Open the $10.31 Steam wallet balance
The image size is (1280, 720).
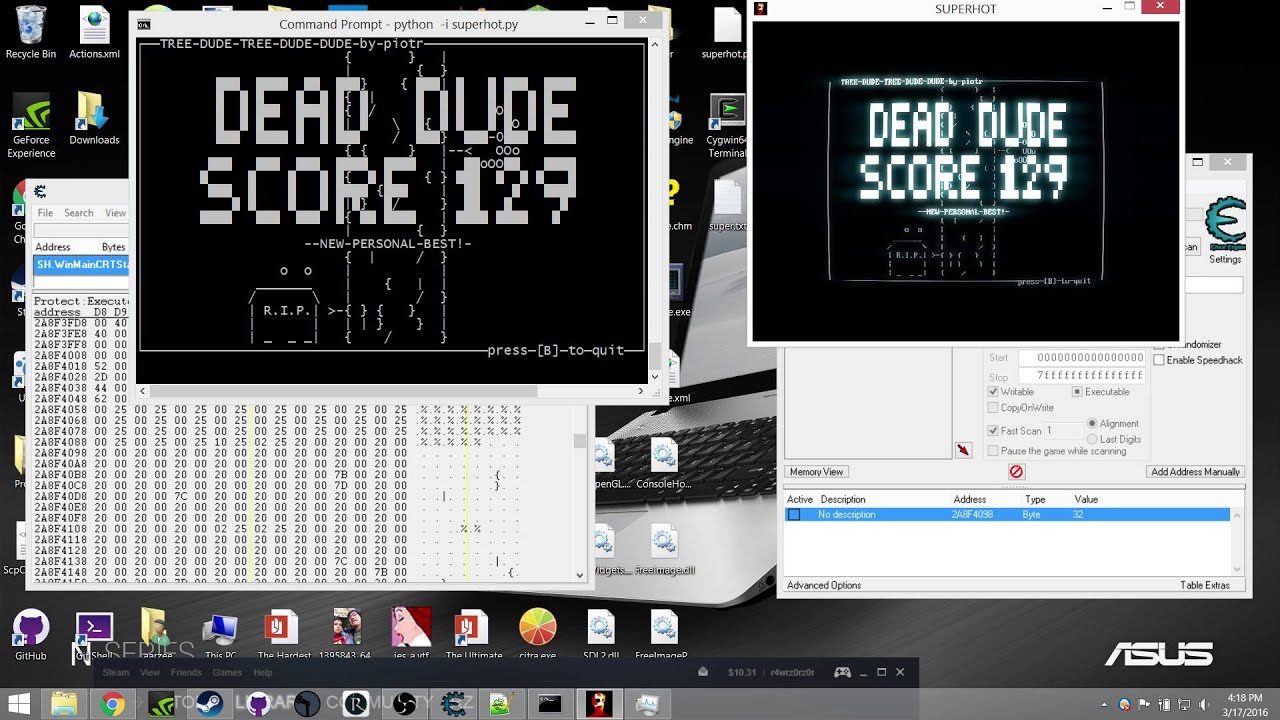[742, 672]
